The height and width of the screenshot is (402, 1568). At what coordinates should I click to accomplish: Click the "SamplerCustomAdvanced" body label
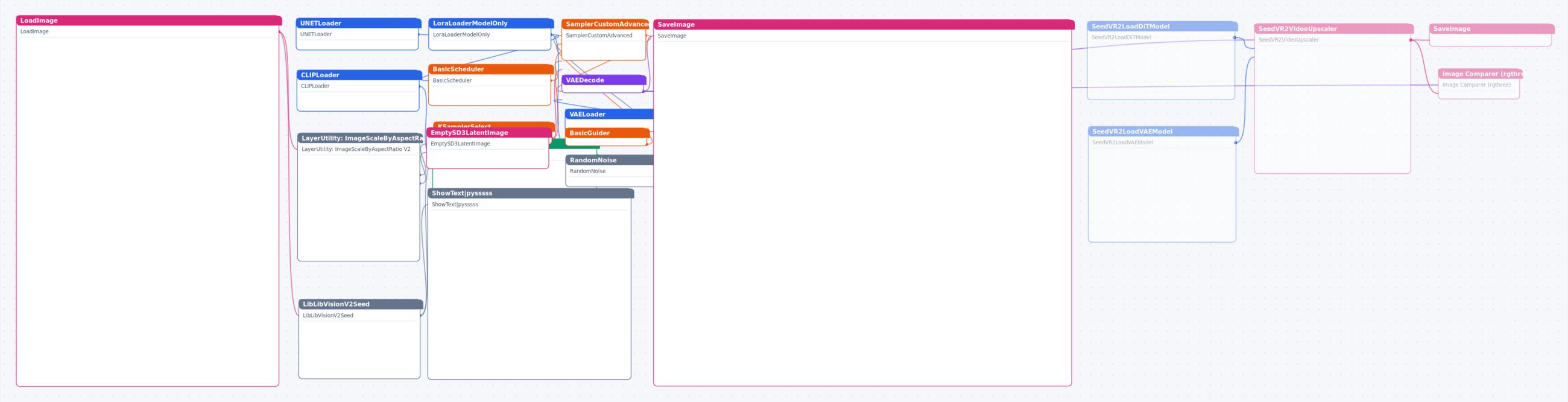click(599, 36)
